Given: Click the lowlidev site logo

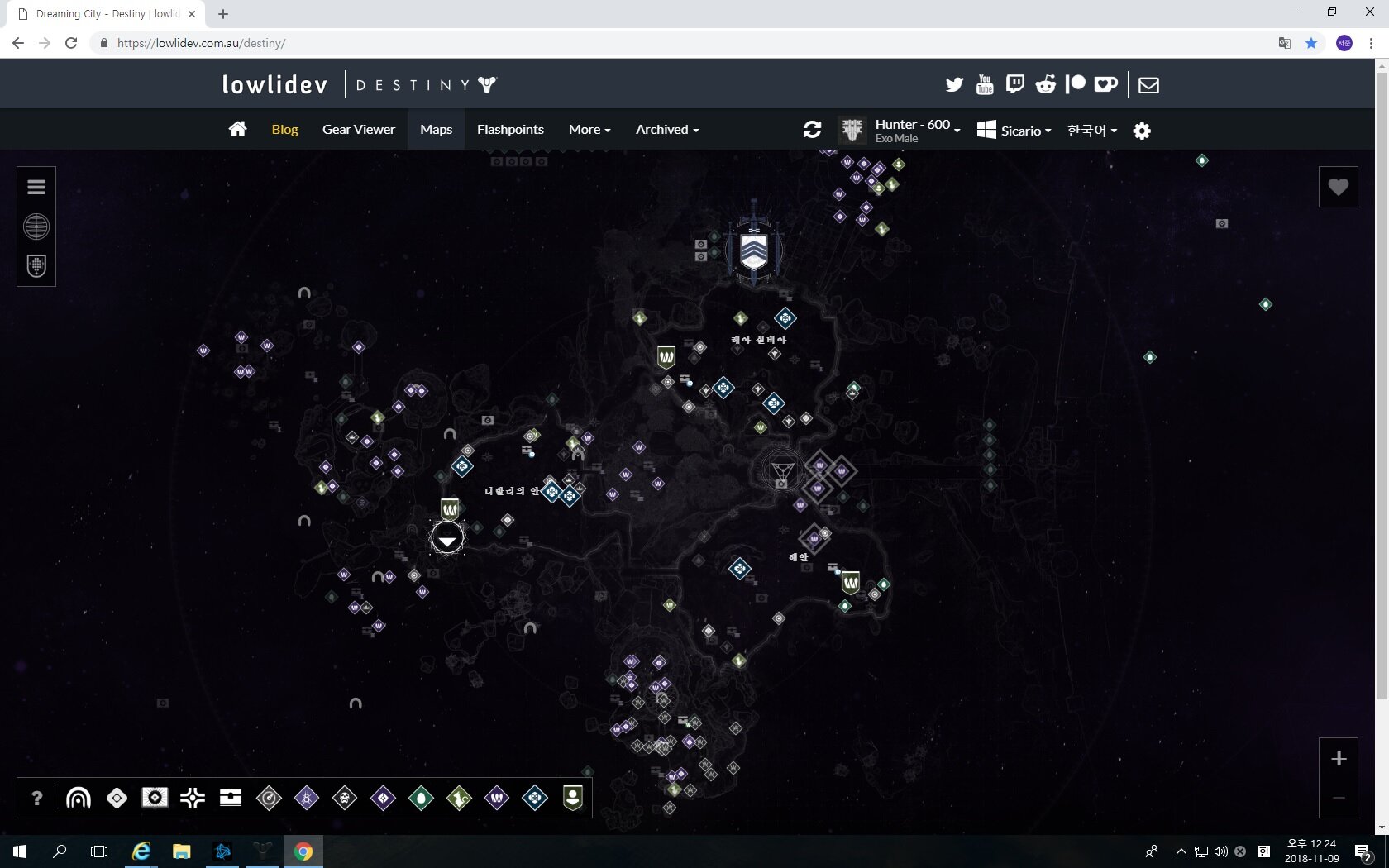Looking at the screenshot, I should 274,84.
